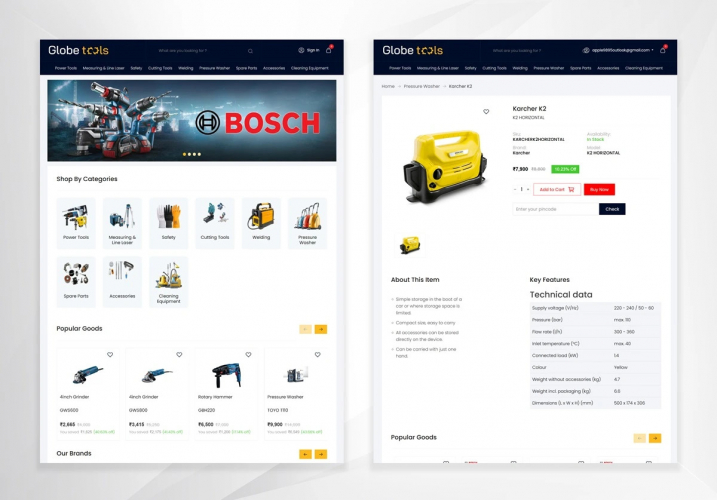Viewport: 717px width, 500px height.
Task: Favorite the 4inch Grinder GWS800 heart
Action: (179, 355)
